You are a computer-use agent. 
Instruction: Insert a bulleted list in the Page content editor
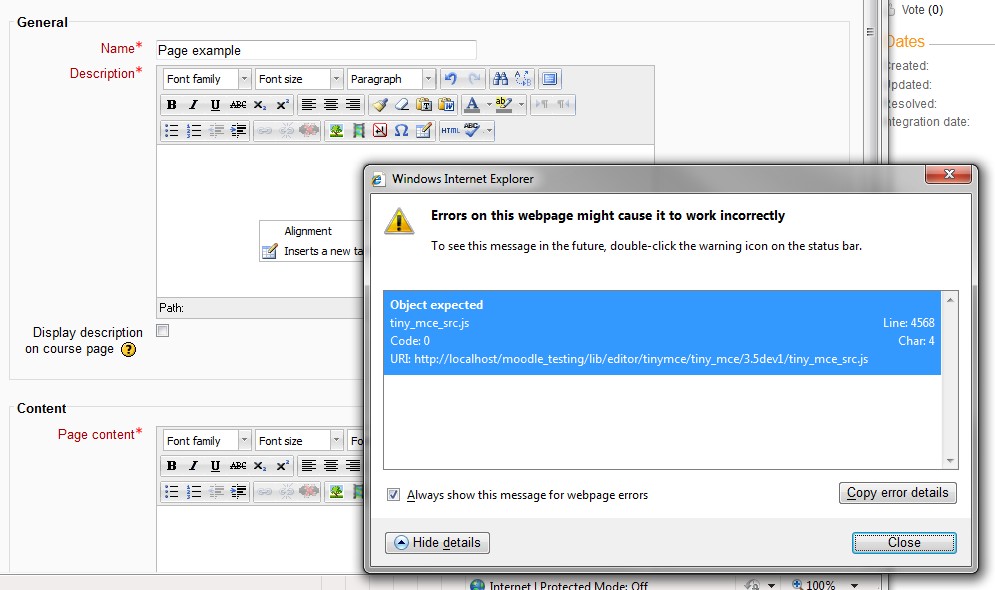click(171, 492)
